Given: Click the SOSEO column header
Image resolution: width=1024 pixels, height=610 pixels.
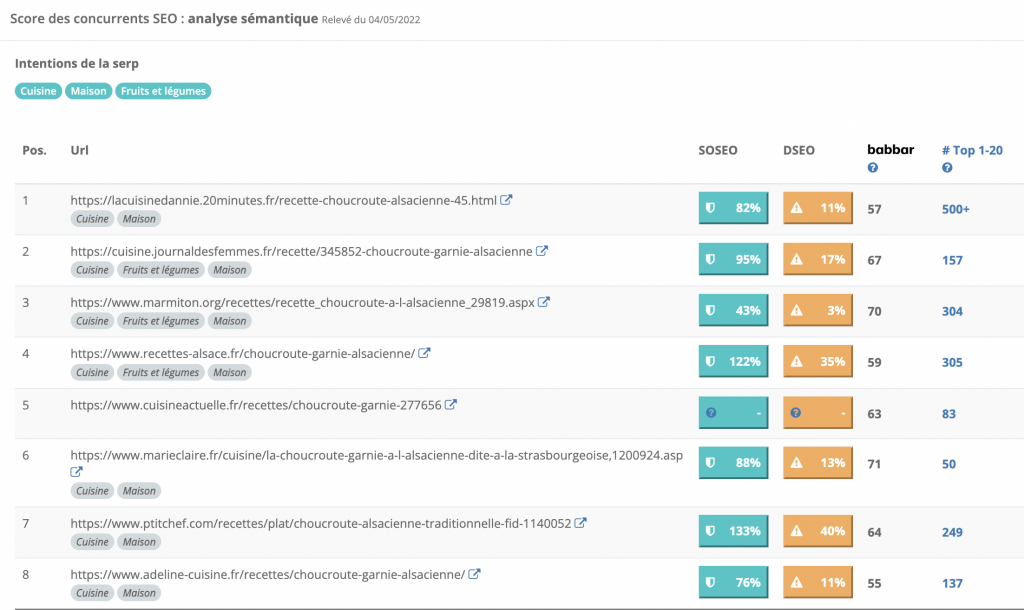Looking at the screenshot, I should point(718,150).
